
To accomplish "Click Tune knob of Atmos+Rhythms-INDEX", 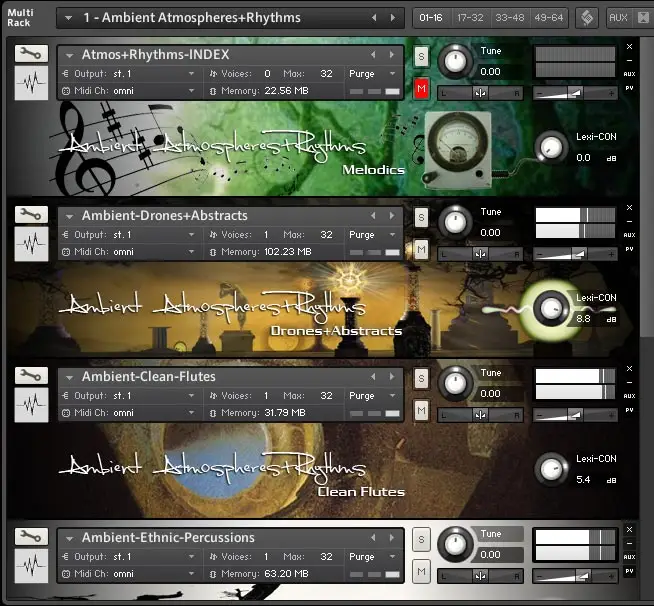I will [455, 61].
